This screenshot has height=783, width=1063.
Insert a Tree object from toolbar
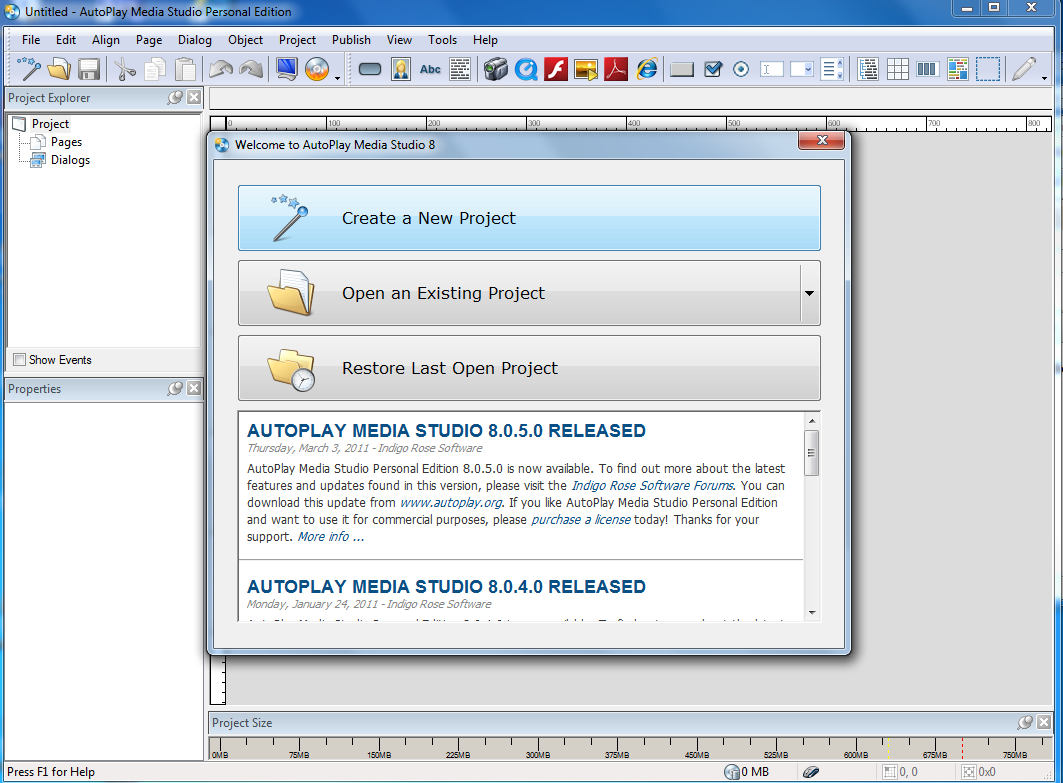tap(868, 69)
